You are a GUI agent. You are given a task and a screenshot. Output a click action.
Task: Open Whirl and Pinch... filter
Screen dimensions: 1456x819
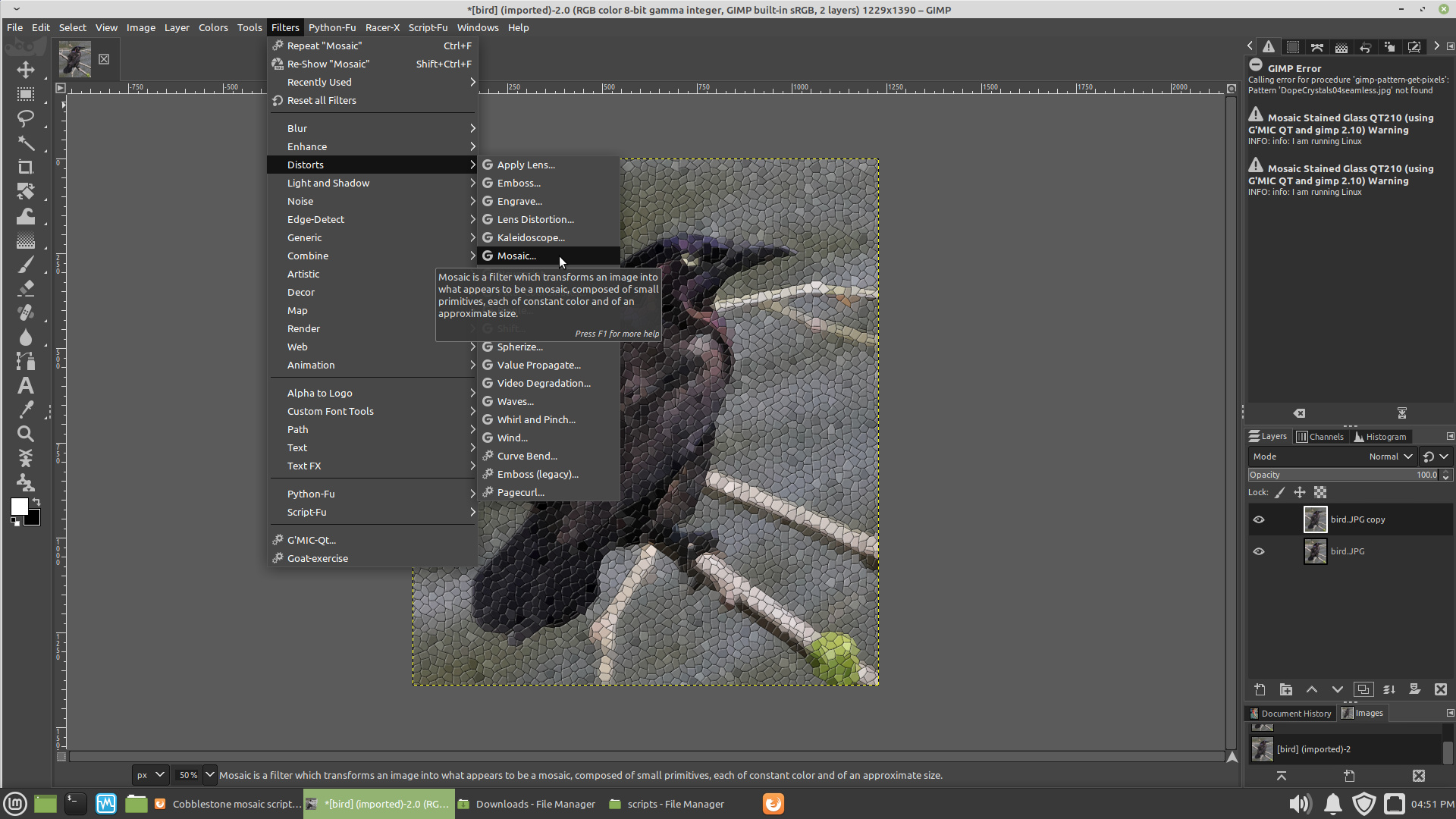coord(549,419)
